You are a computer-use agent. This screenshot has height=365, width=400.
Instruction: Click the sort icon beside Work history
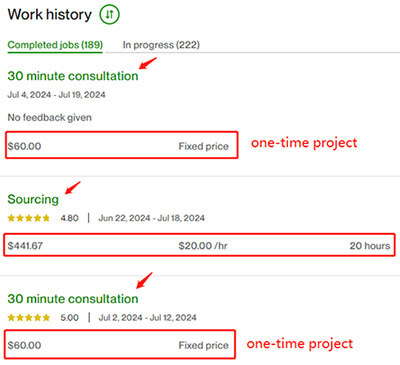click(109, 14)
